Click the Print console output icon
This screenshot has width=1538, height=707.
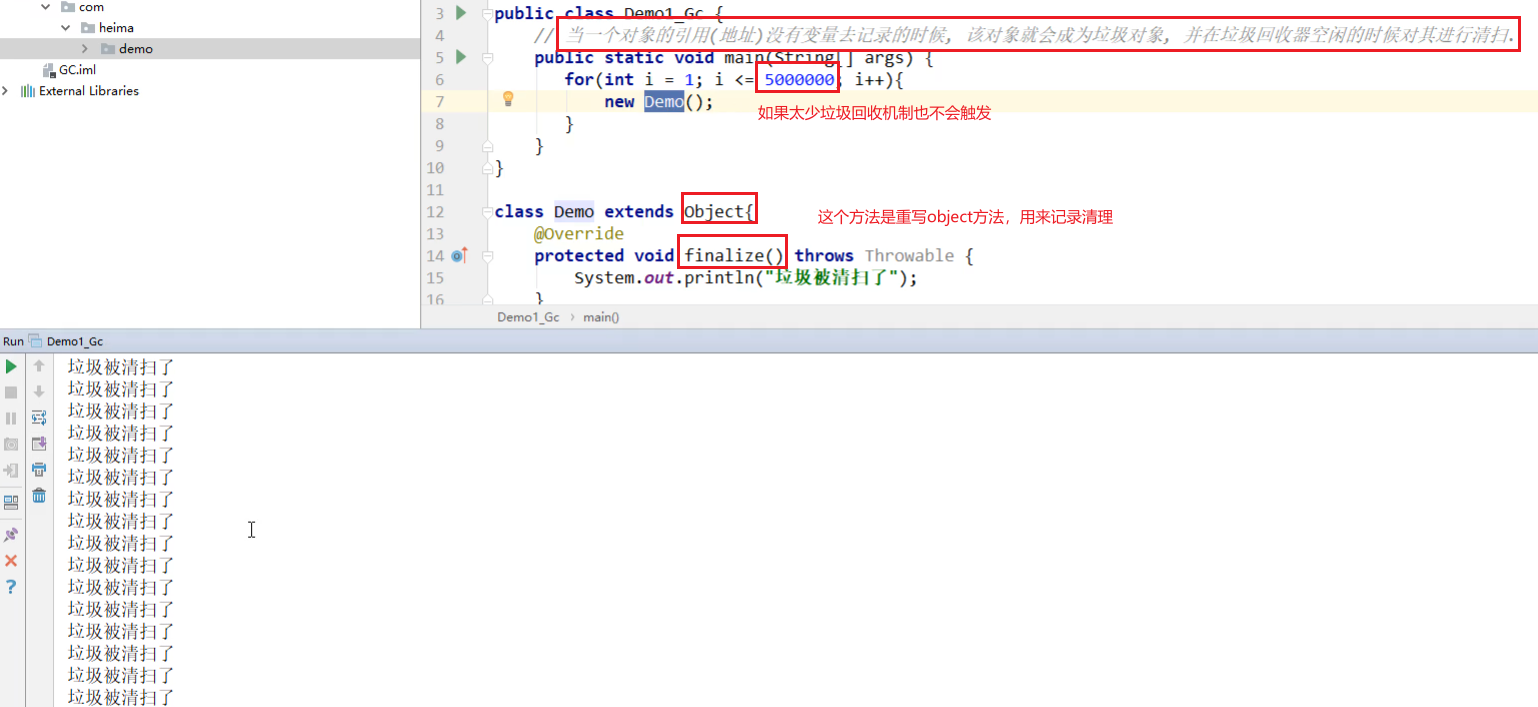(x=39, y=470)
